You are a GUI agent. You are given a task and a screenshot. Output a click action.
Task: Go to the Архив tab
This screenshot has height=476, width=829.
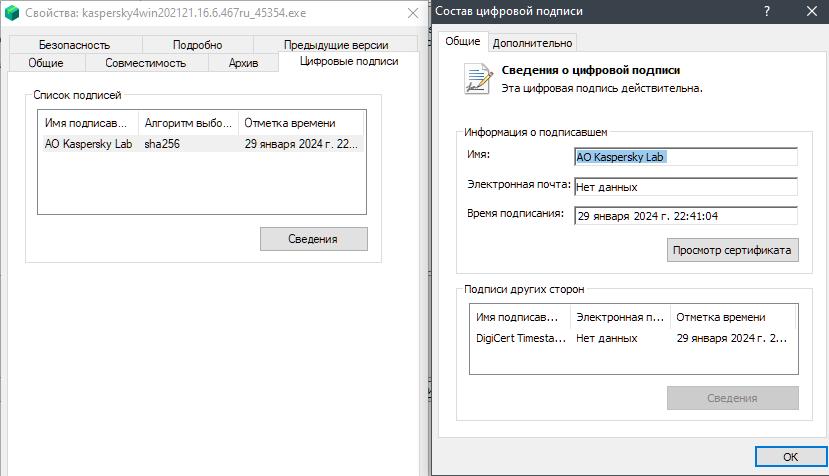click(243, 63)
